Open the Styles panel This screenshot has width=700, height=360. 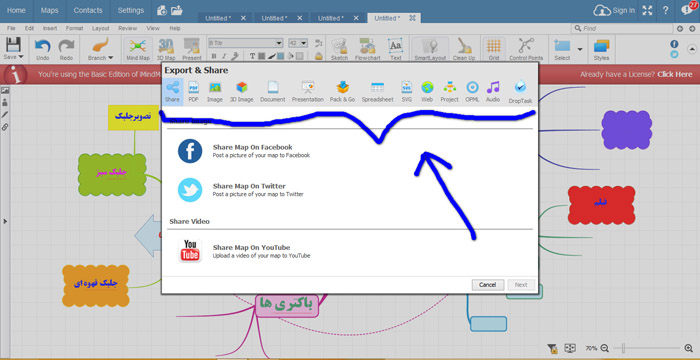click(x=601, y=49)
